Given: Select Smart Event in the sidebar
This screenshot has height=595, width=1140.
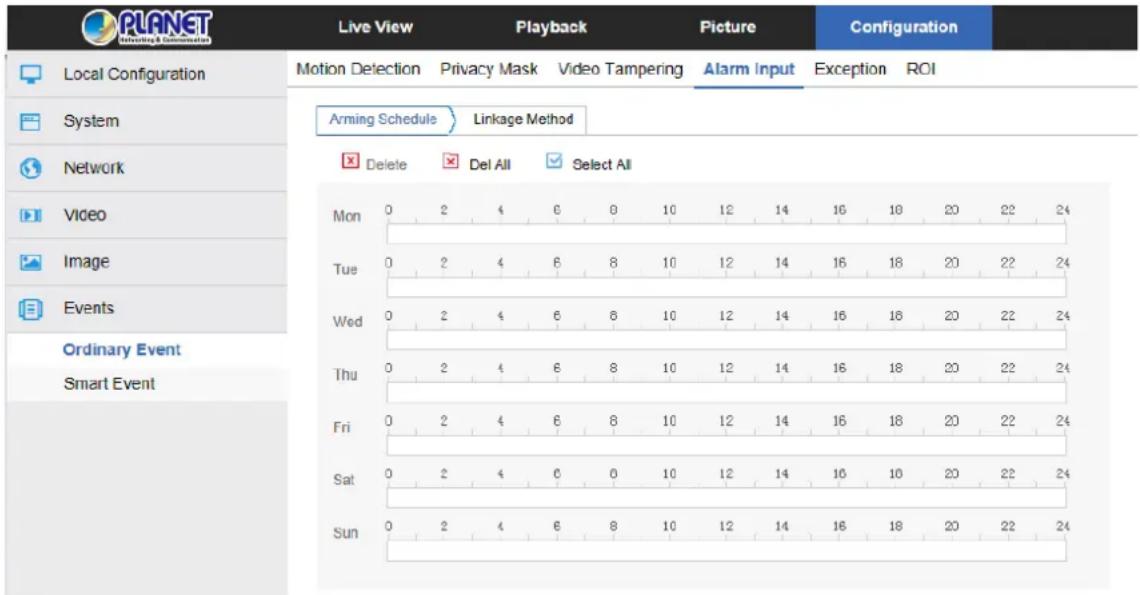Looking at the screenshot, I should (x=109, y=384).
